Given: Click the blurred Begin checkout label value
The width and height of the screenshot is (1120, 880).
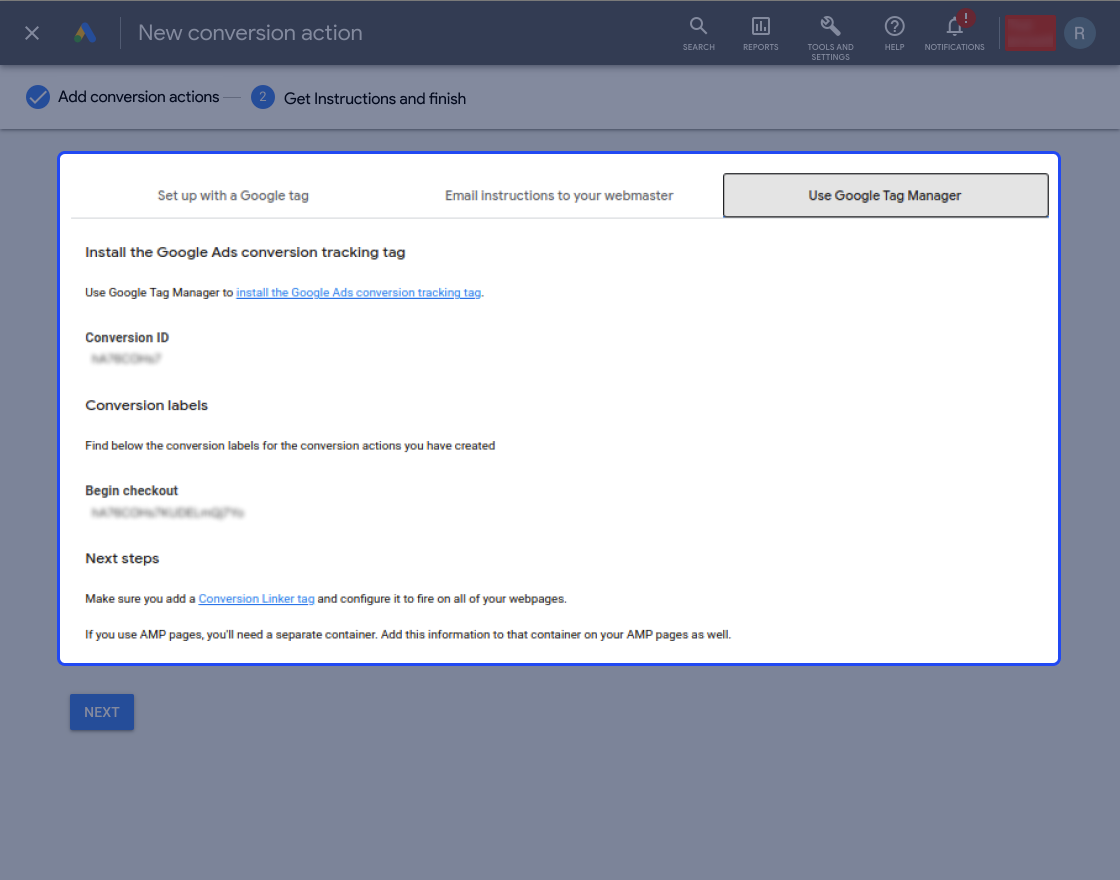Looking at the screenshot, I should click(168, 512).
